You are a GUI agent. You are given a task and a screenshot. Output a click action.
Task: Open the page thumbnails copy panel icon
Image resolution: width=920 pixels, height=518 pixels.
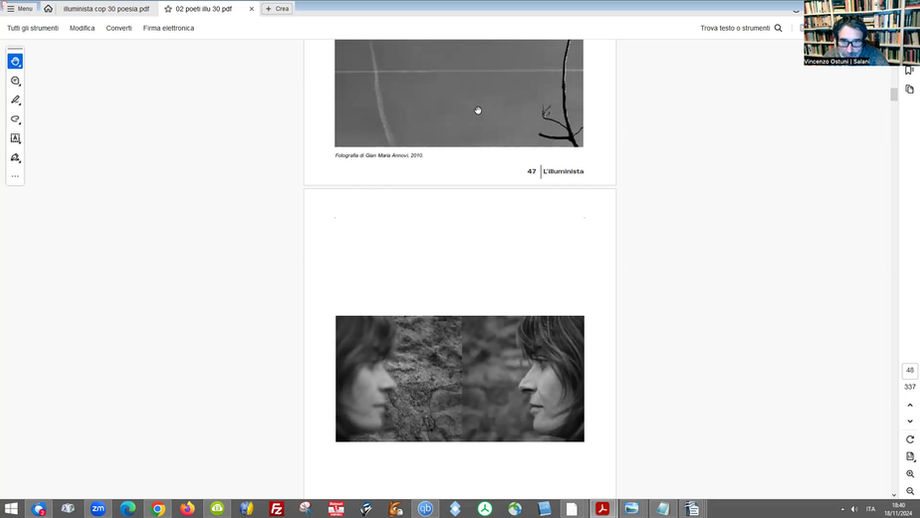click(909, 89)
